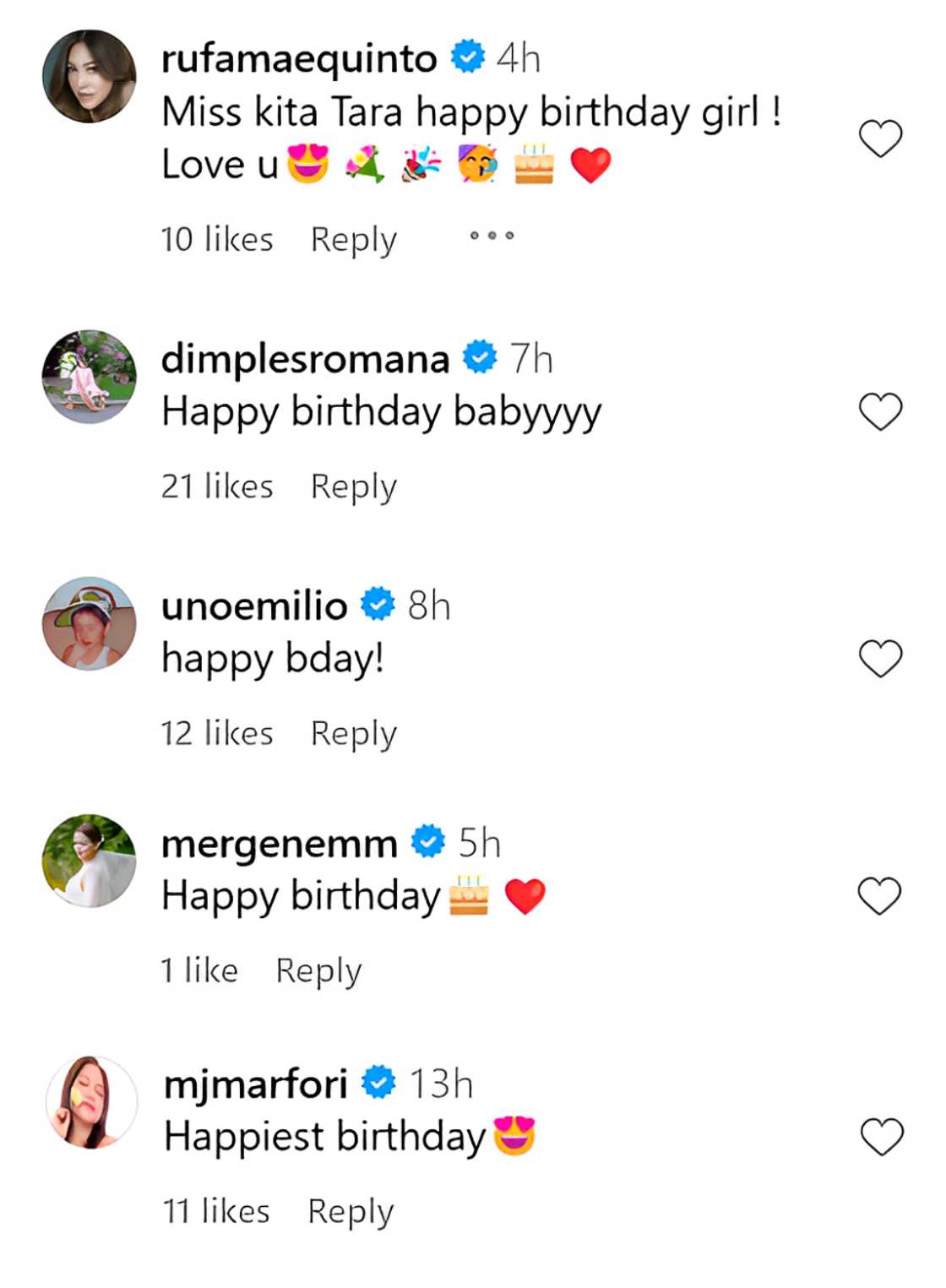Like dimplesromana's comment with heart
Image resolution: width=946 pixels, height=1288 pixels.
click(x=880, y=412)
